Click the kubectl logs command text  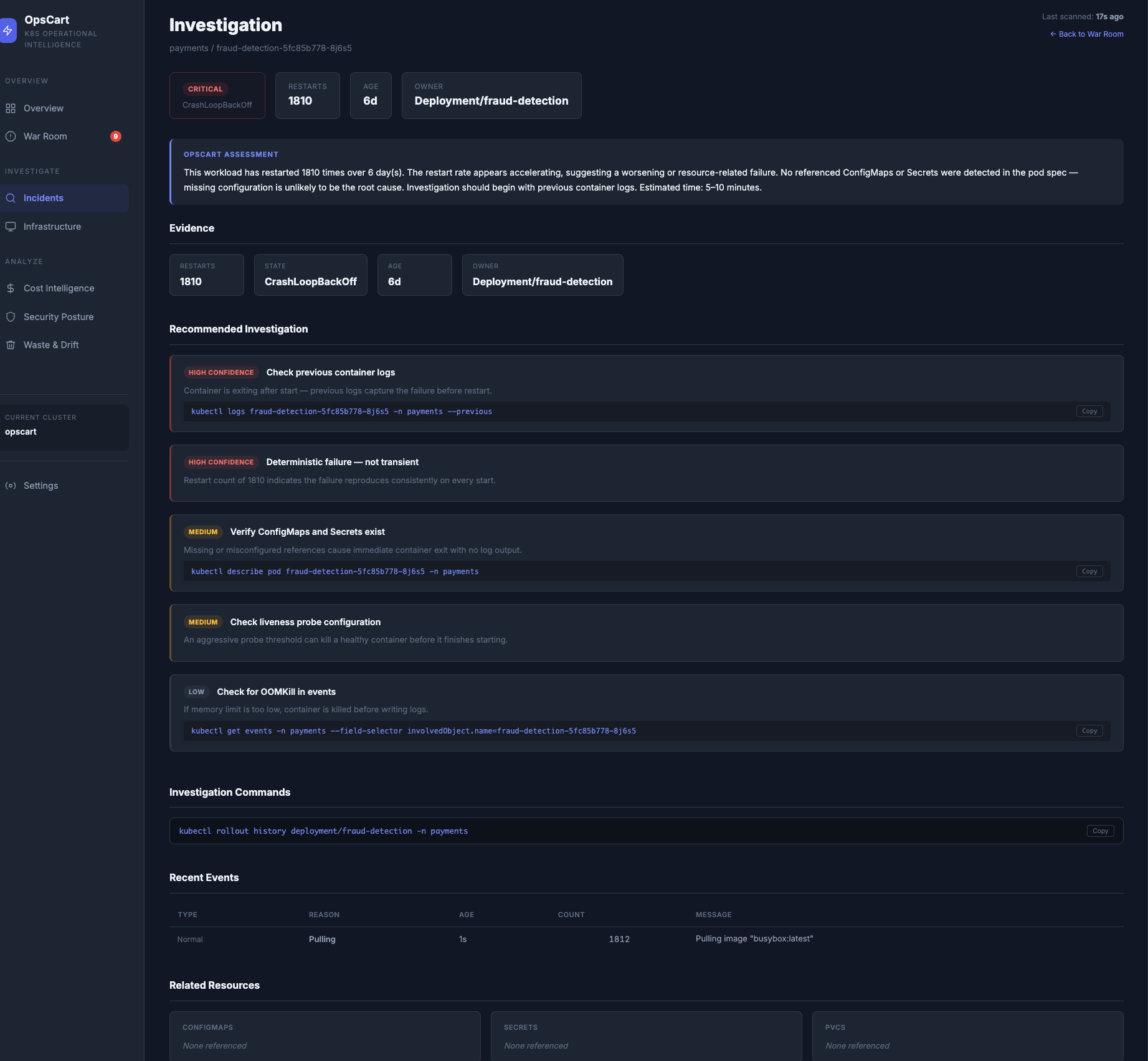(x=341, y=412)
